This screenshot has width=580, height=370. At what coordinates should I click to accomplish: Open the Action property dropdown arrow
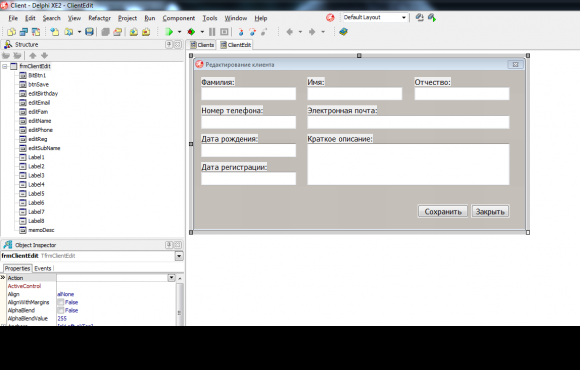[172, 278]
